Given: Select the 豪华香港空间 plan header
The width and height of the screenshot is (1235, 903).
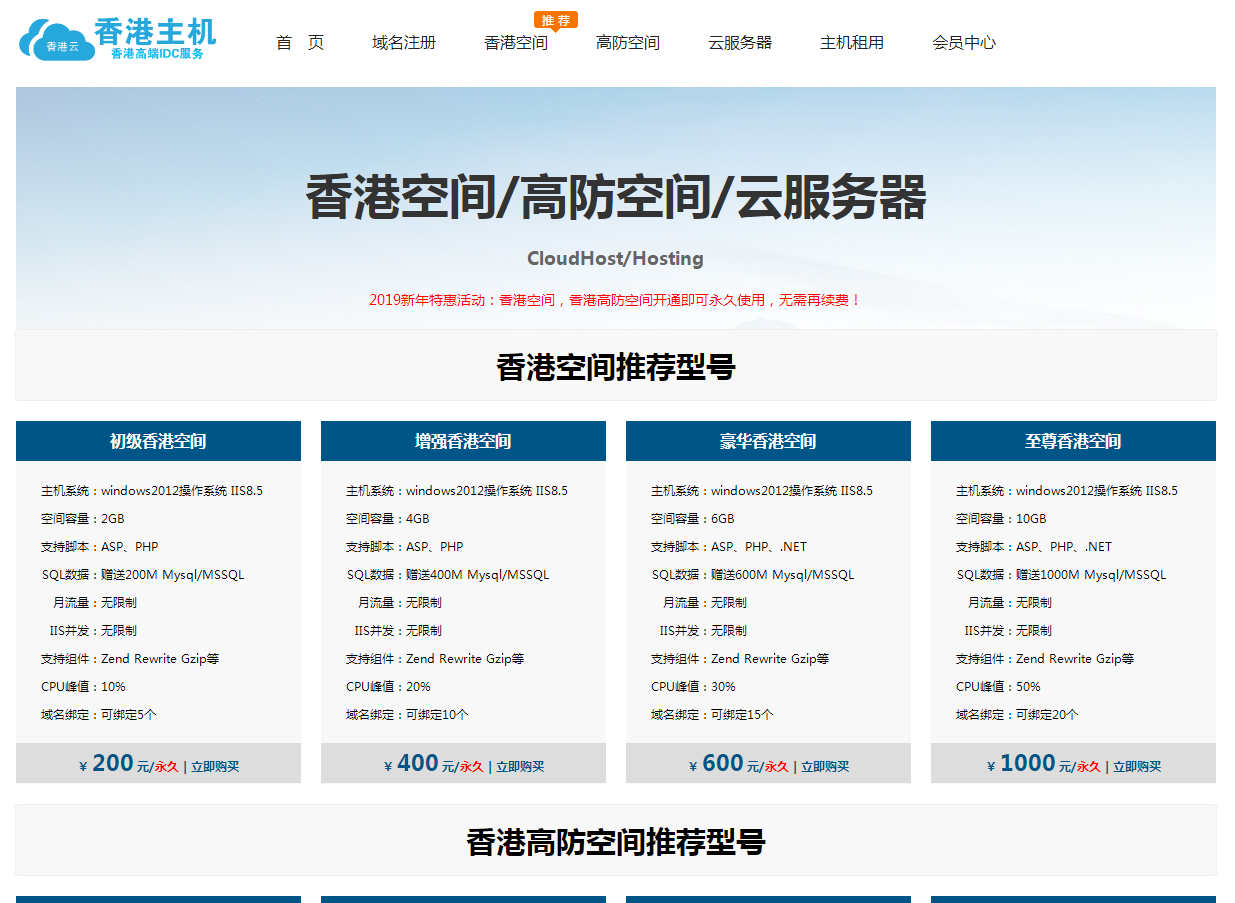Looking at the screenshot, I should pyautogui.click(x=768, y=441).
